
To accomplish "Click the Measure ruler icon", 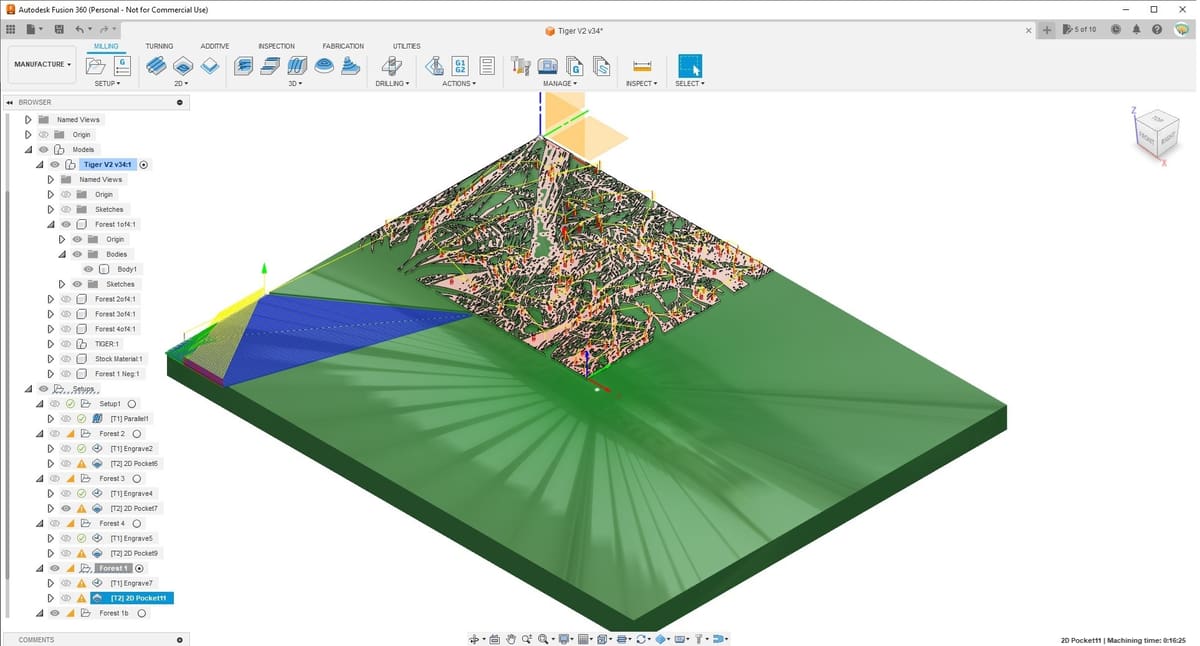I will [642, 66].
